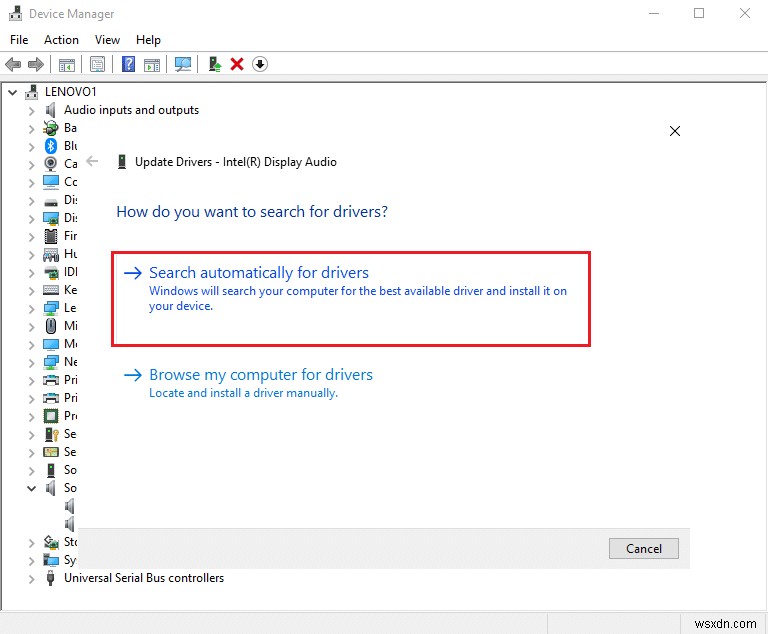This screenshot has height=634, width=768.
Task: Click the Properties toolbar icon
Action: pyautogui.click(x=98, y=64)
